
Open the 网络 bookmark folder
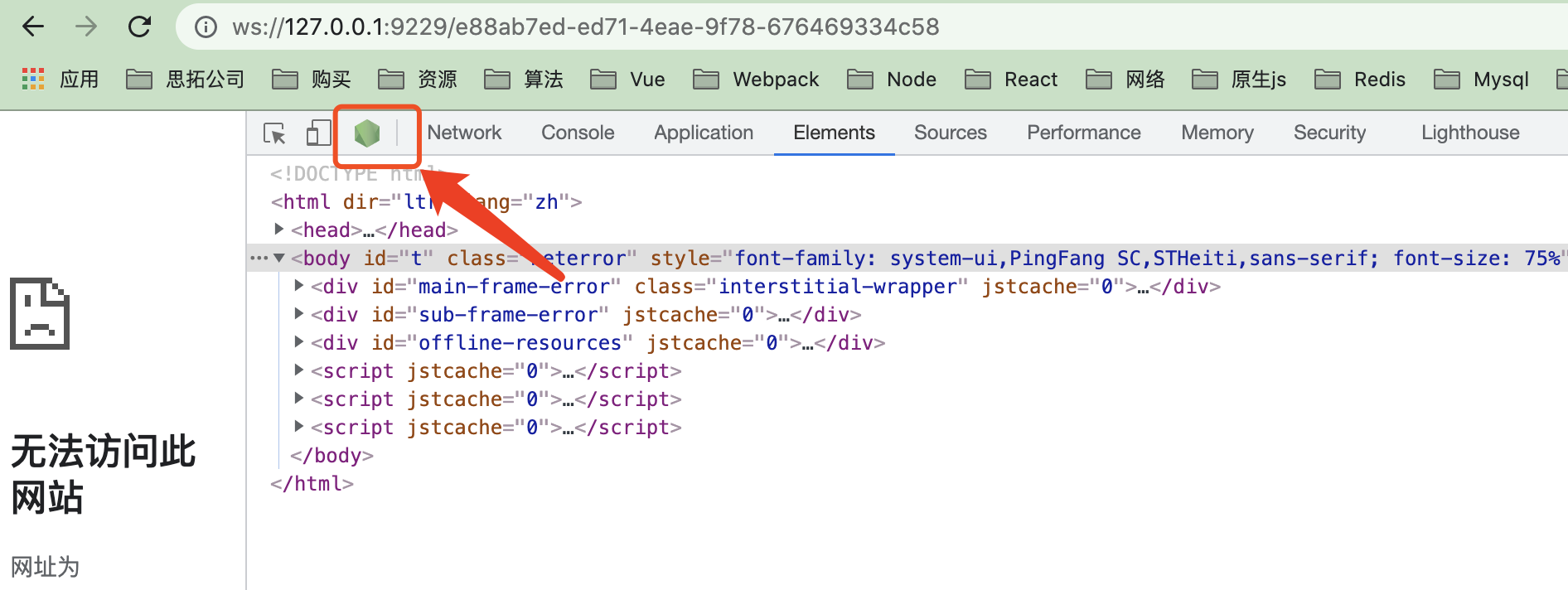pos(1125,79)
